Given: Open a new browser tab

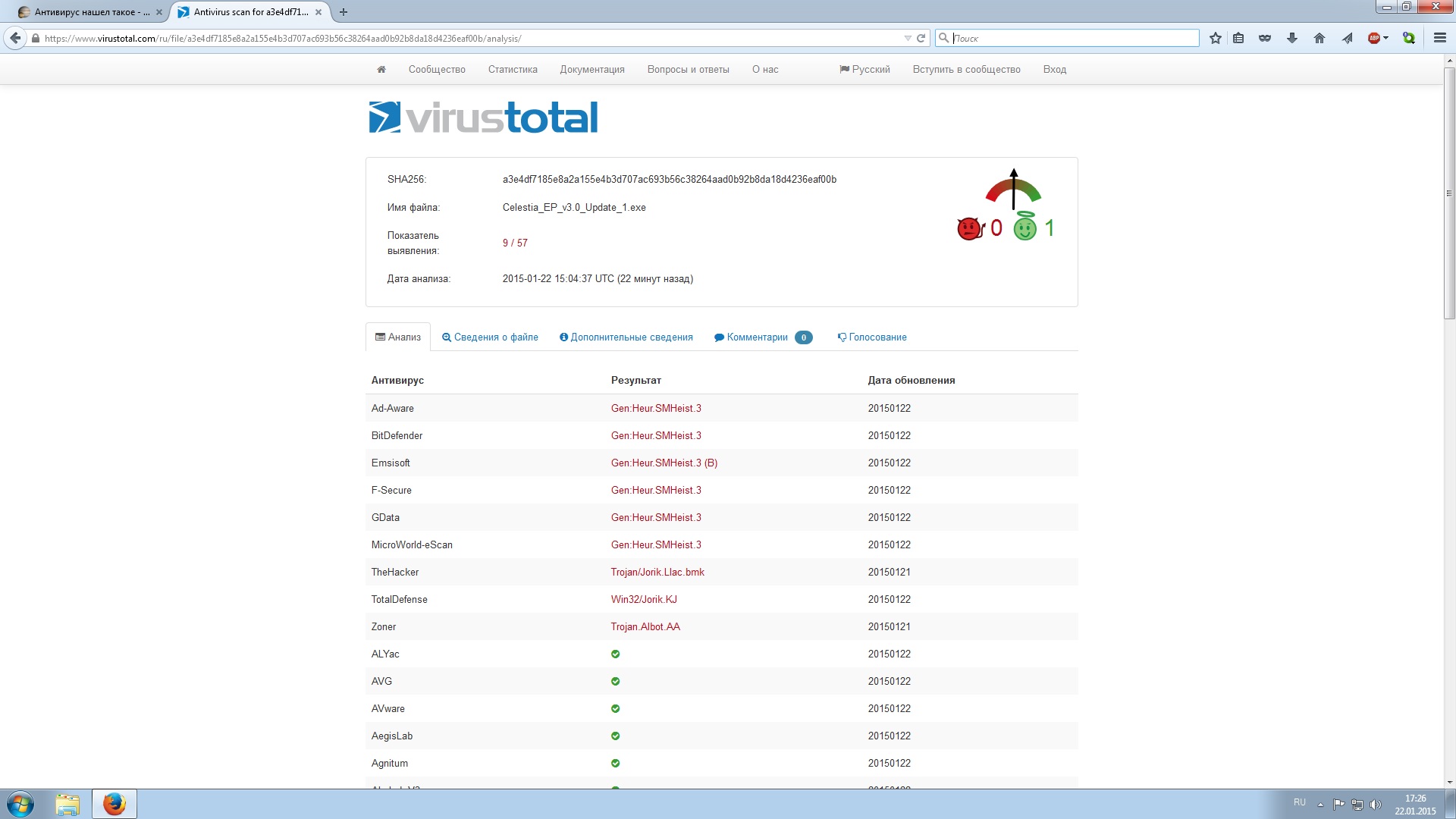Looking at the screenshot, I should pyautogui.click(x=344, y=12).
